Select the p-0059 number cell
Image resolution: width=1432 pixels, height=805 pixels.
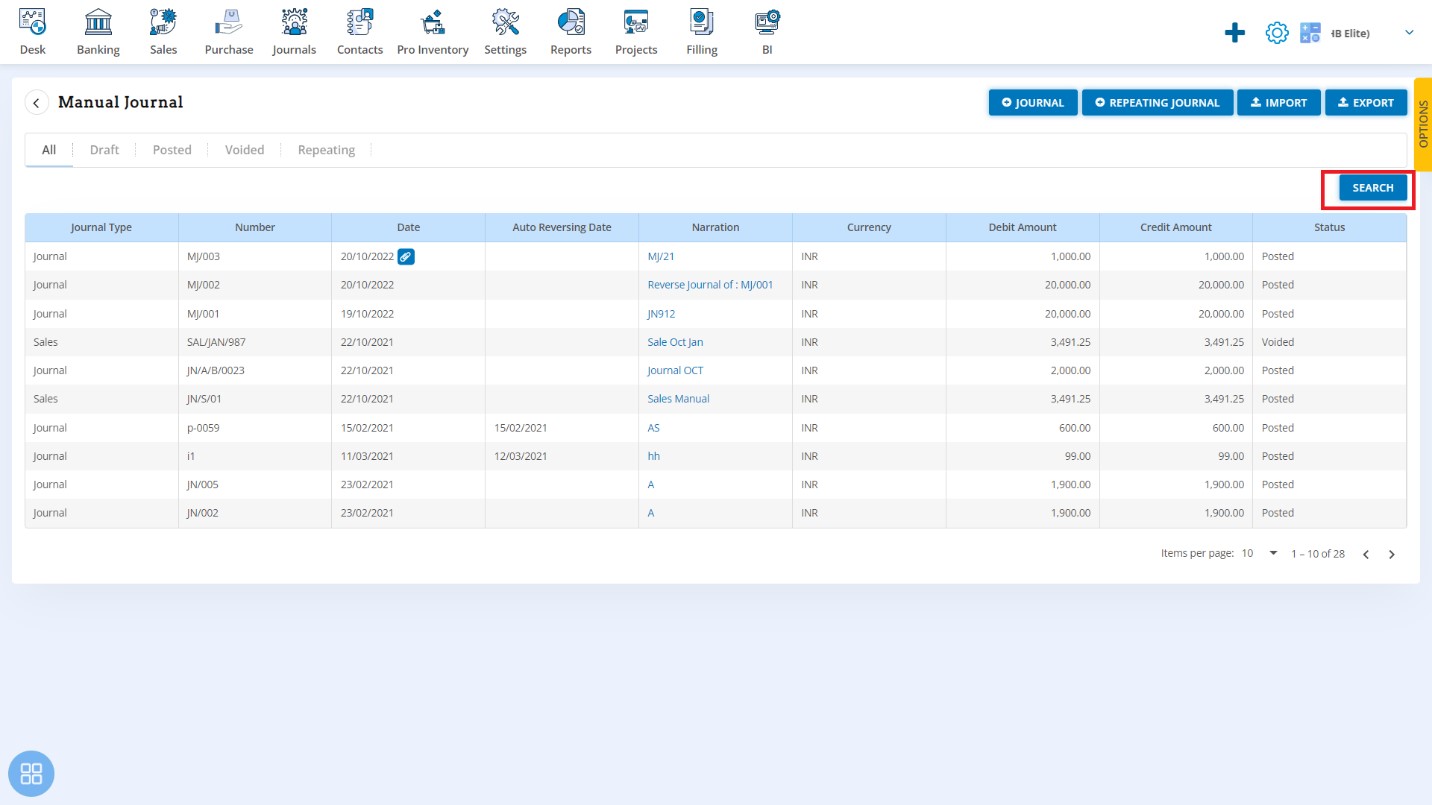click(255, 428)
